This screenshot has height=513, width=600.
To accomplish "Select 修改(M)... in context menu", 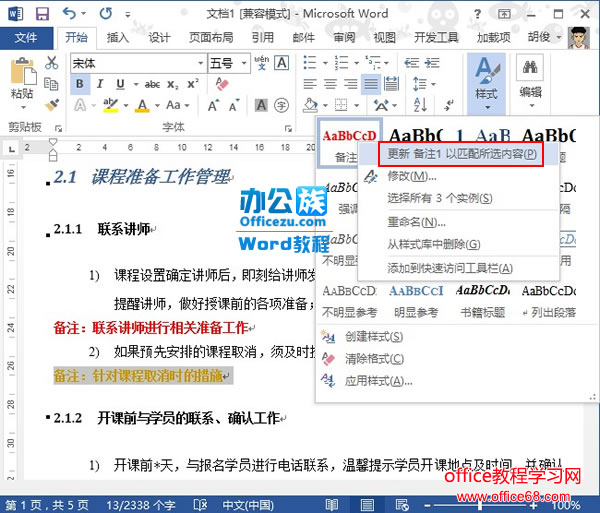I will tap(412, 176).
